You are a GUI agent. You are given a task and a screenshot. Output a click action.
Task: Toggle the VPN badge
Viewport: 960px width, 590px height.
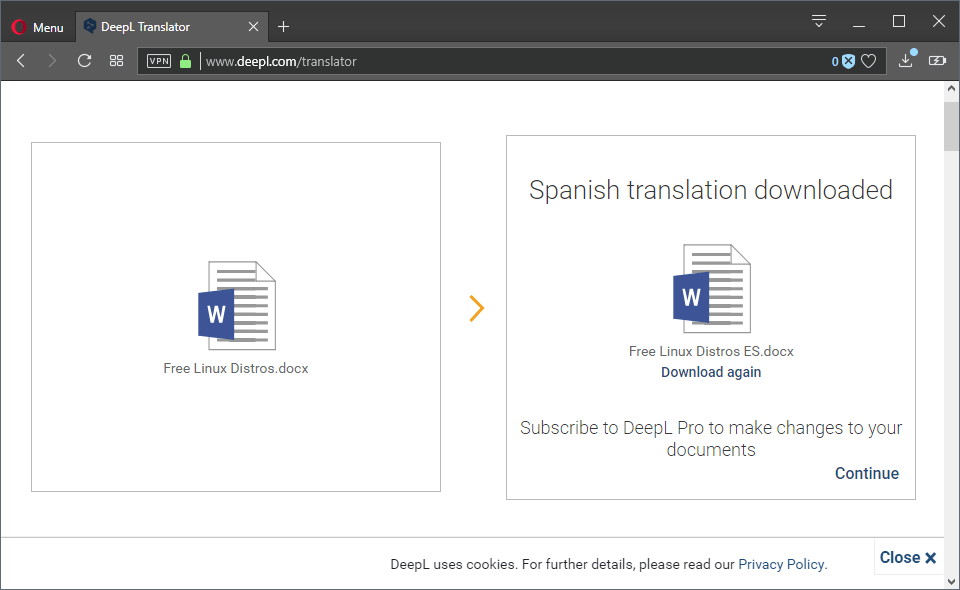click(159, 61)
